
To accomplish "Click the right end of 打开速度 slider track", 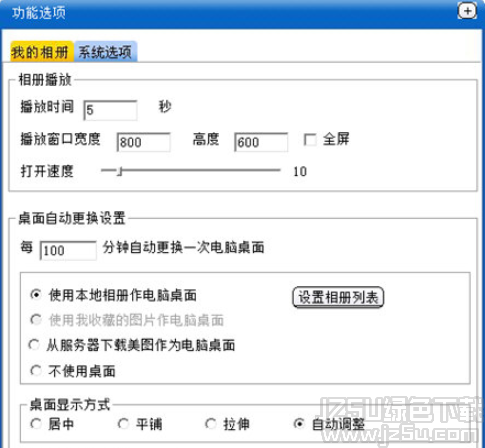I will coord(278,170).
